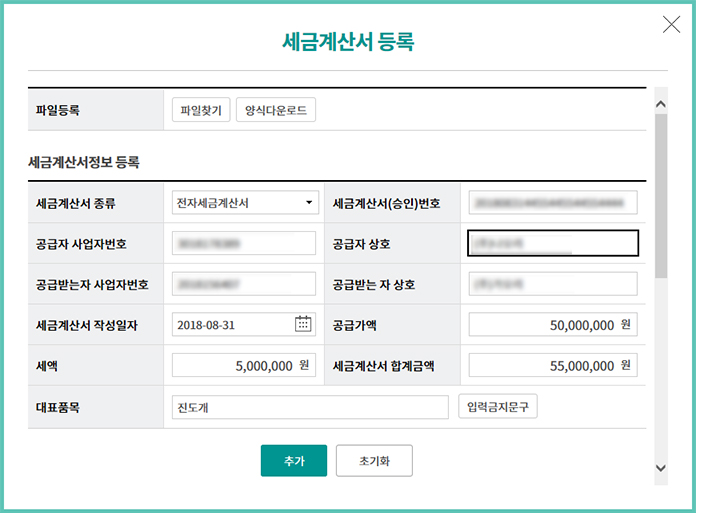Open the 입력금지문구 list

497,407
